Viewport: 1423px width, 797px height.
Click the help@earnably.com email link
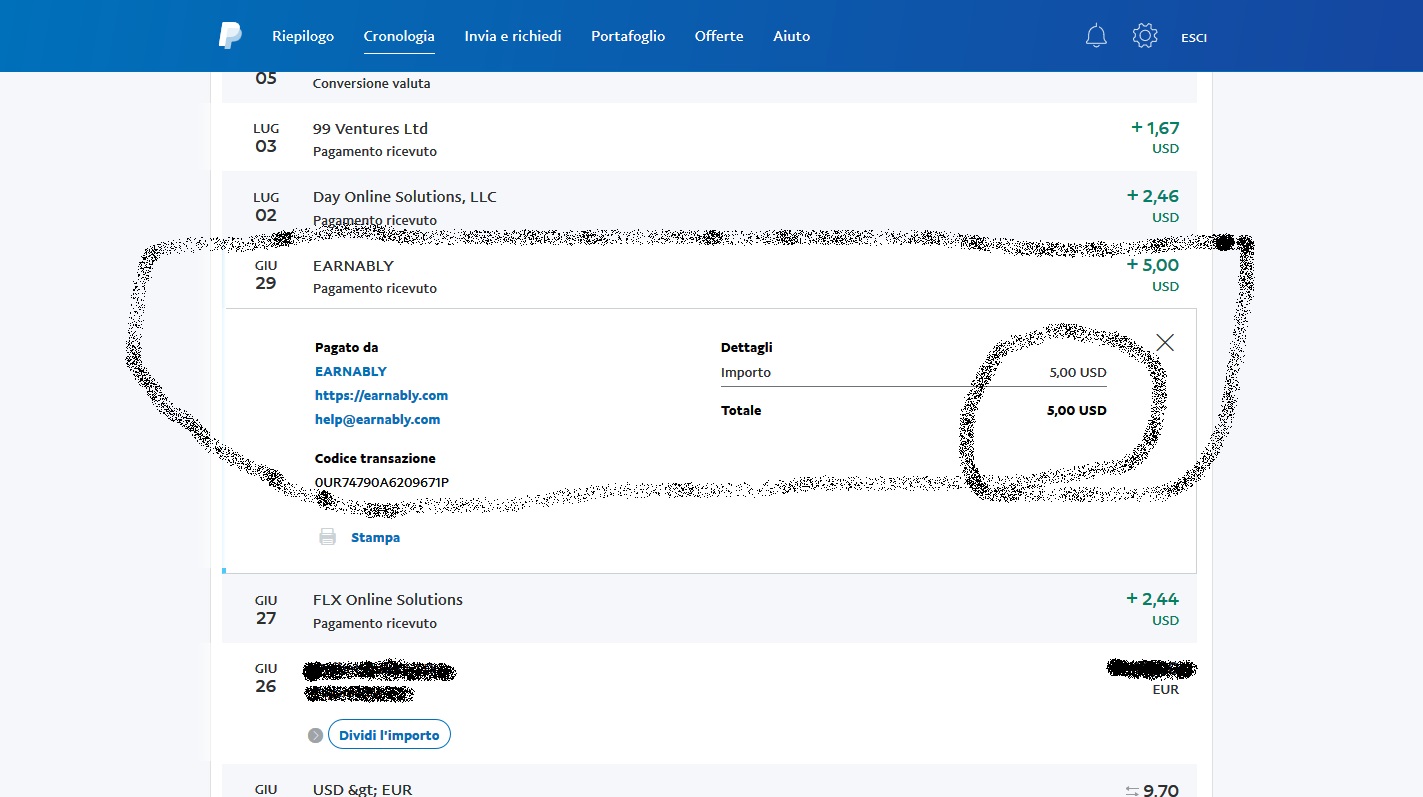377,419
